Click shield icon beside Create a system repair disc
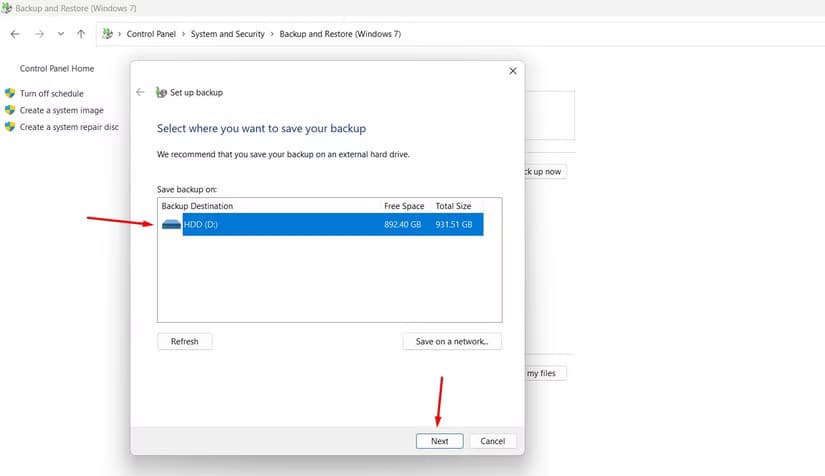 [x=10, y=127]
